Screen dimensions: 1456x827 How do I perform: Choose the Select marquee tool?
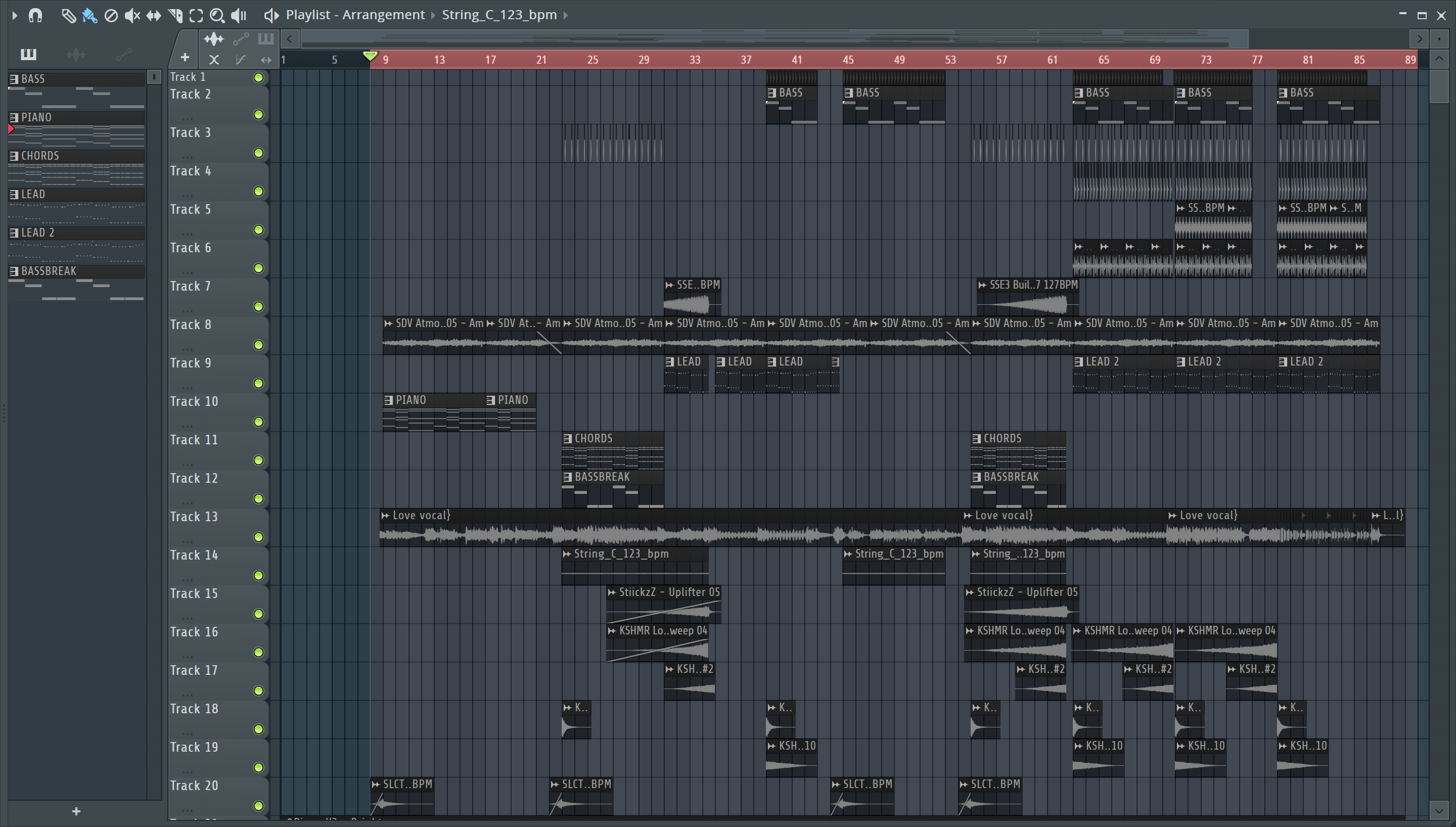coord(196,15)
